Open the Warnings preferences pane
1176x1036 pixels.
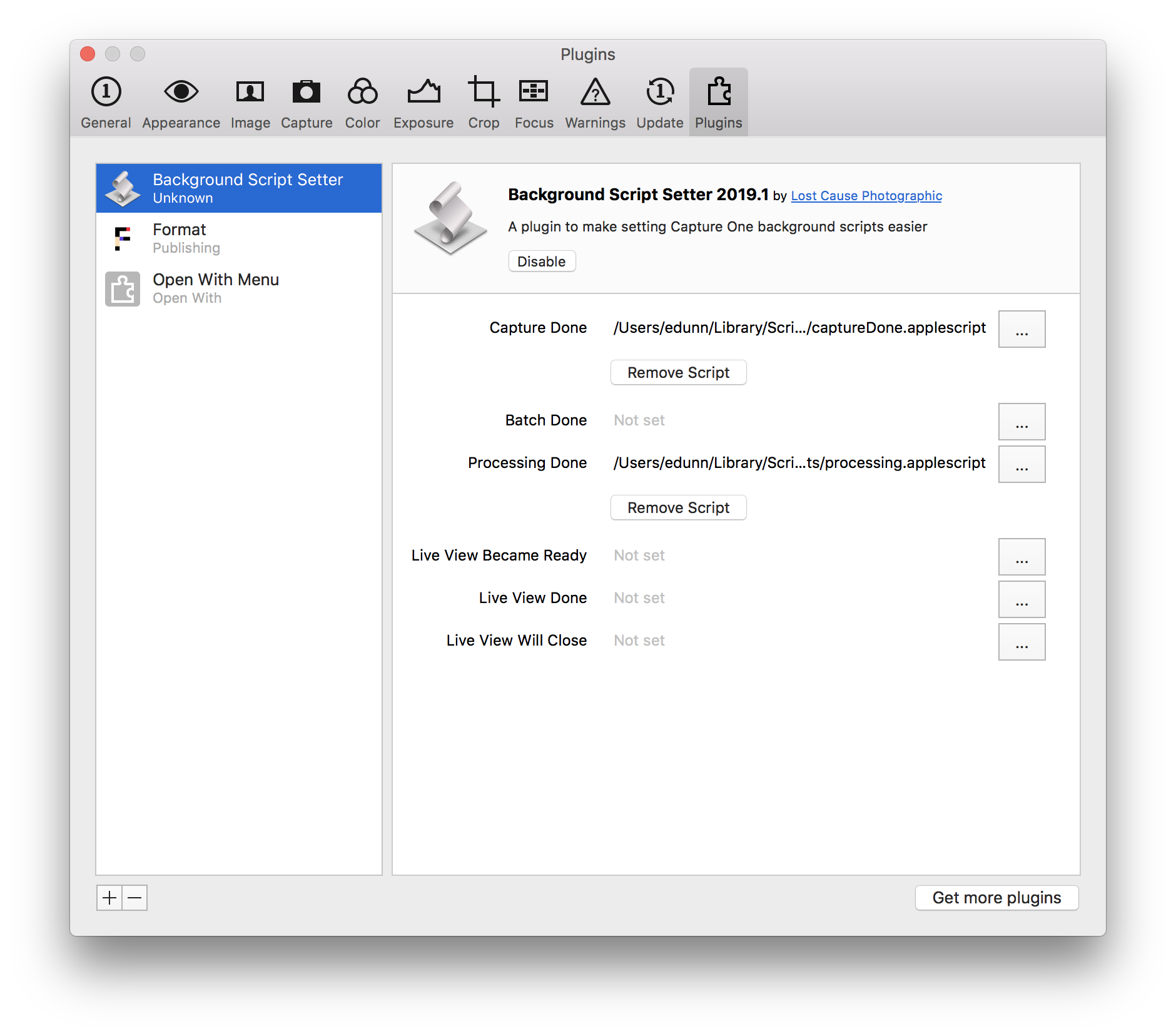coord(595,103)
